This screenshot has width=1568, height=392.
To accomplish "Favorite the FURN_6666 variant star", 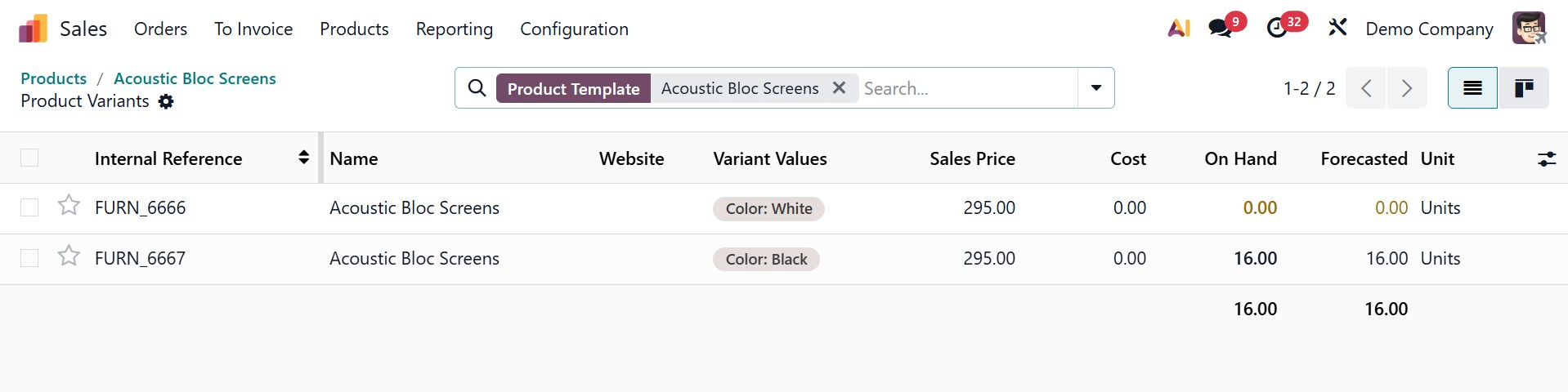I will click(69, 206).
